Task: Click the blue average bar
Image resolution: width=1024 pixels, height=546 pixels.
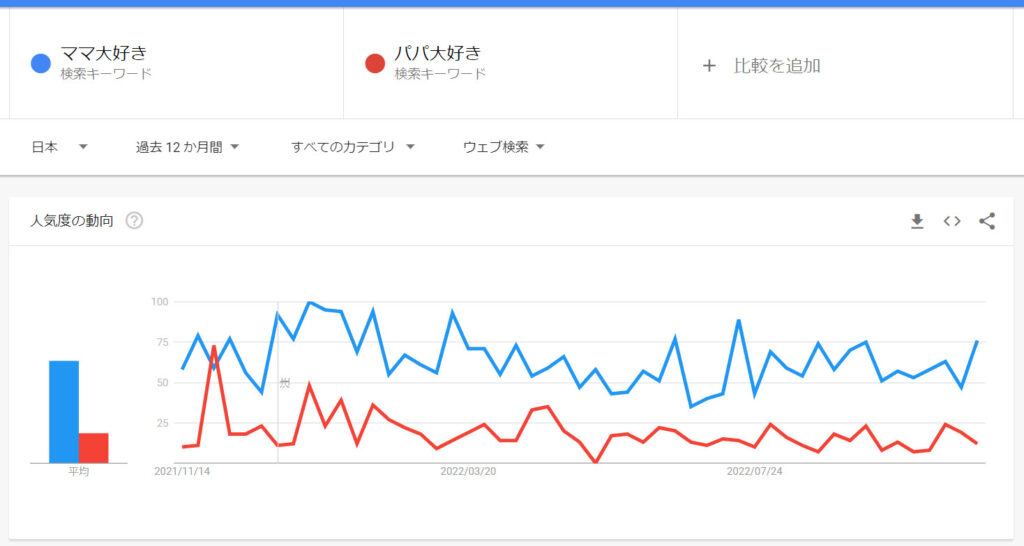Action: 64,411
